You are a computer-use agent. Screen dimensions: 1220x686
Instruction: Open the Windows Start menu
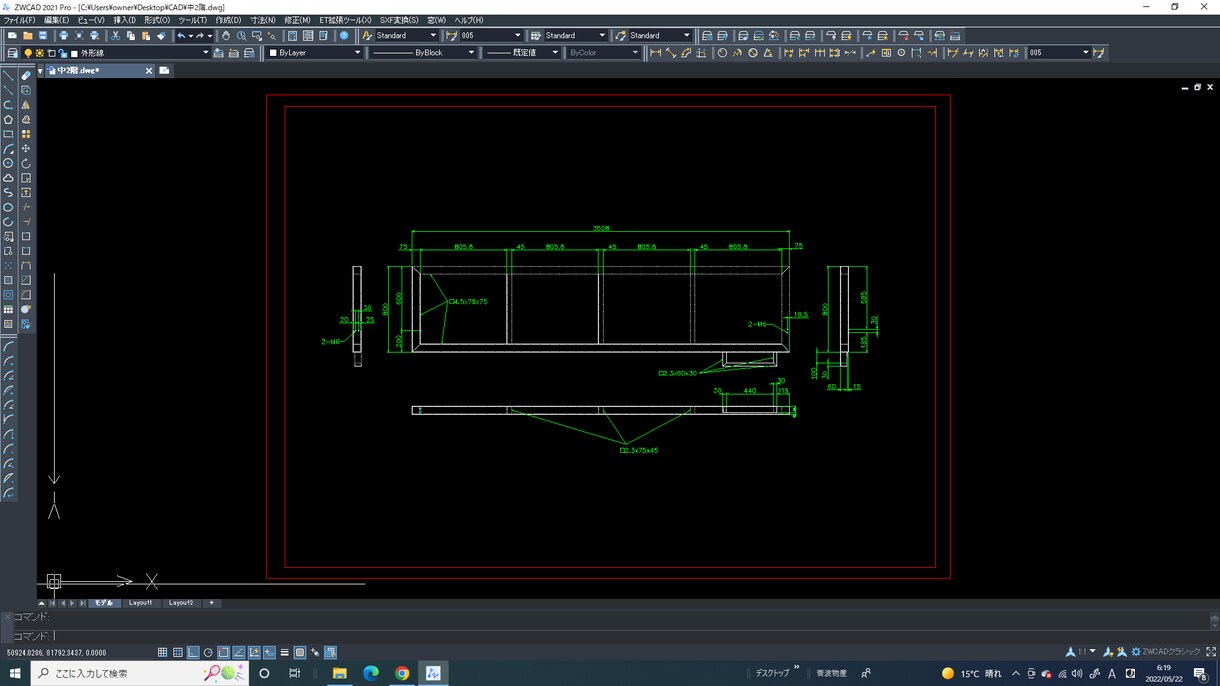tap(15, 673)
